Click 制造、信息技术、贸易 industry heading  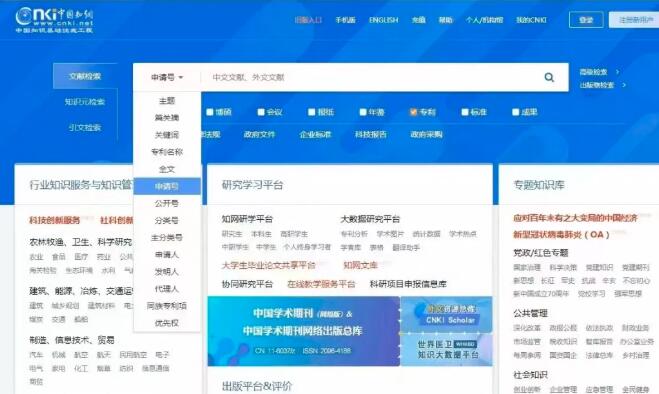pyautogui.click(x=71, y=340)
